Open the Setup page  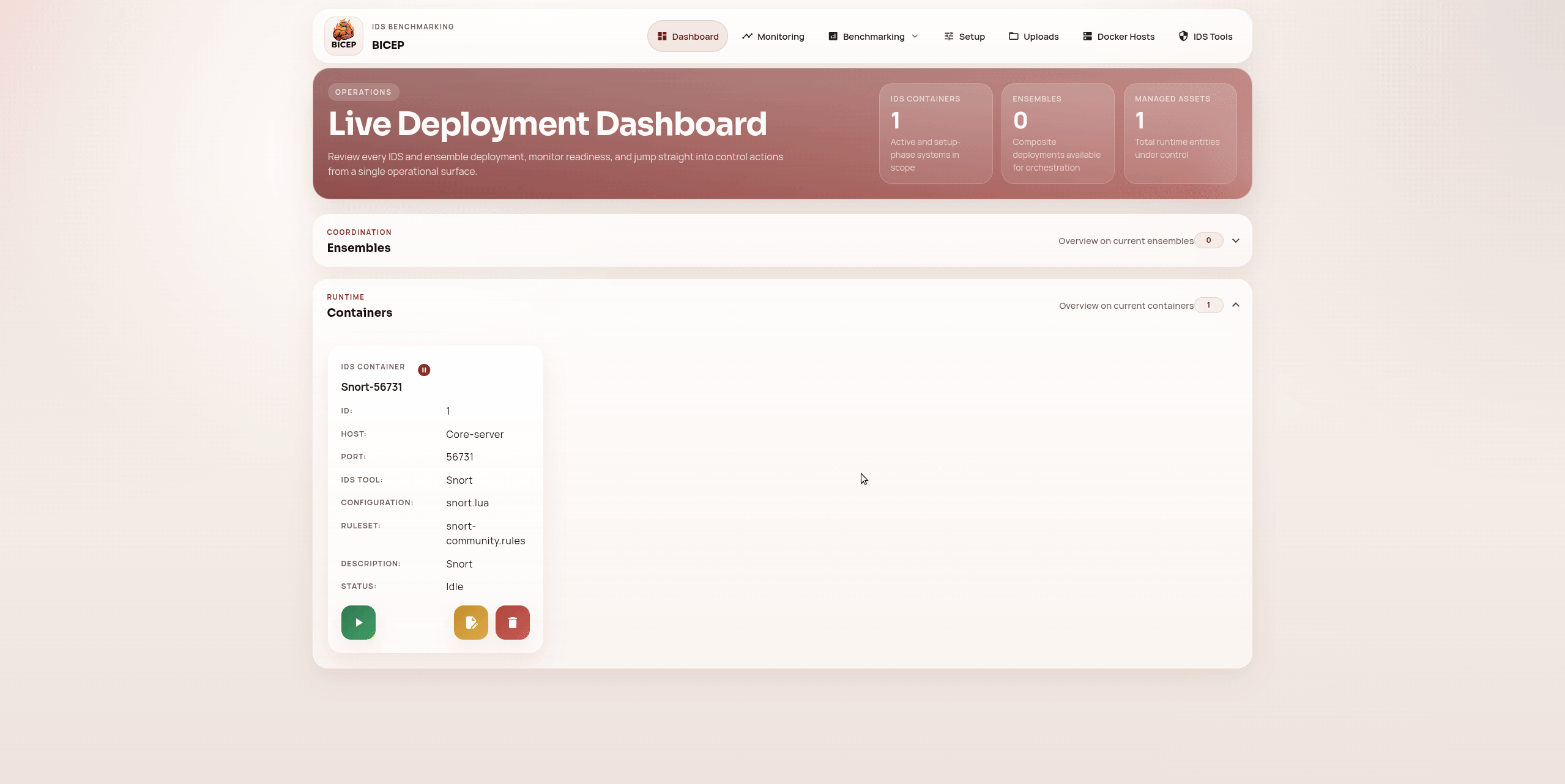point(964,36)
